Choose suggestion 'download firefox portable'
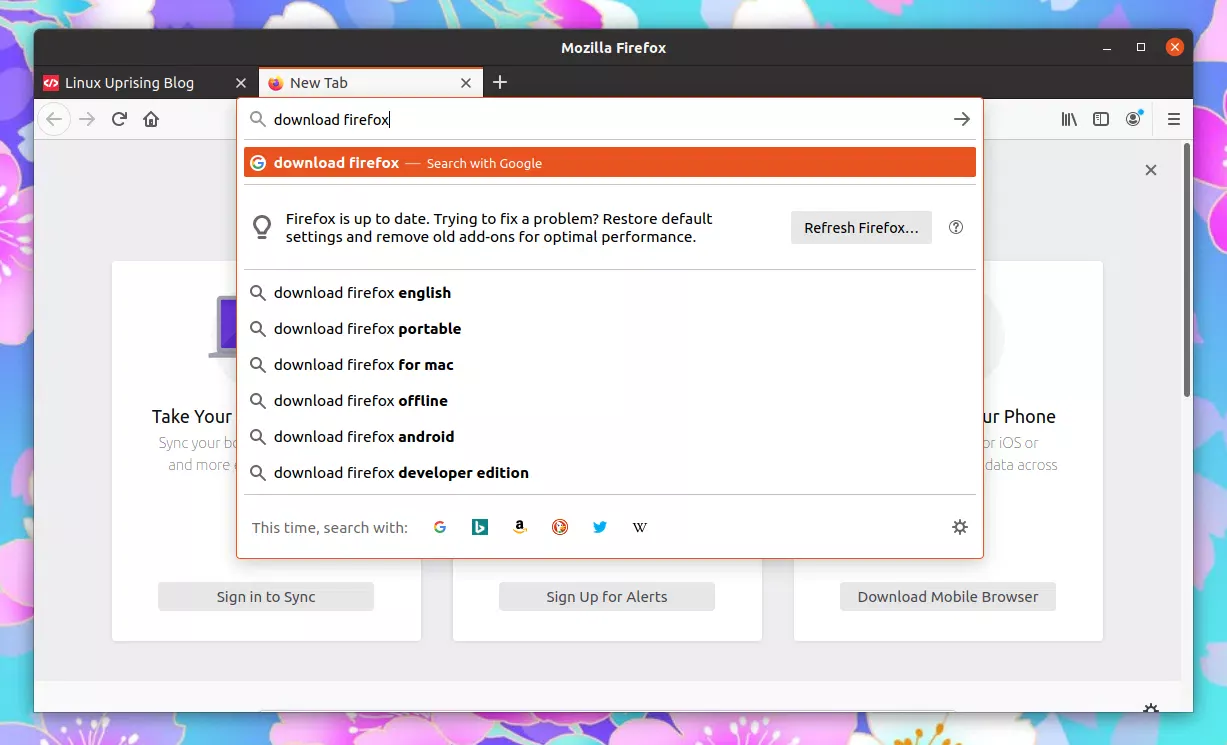The height and width of the screenshot is (745, 1227). tap(610, 329)
